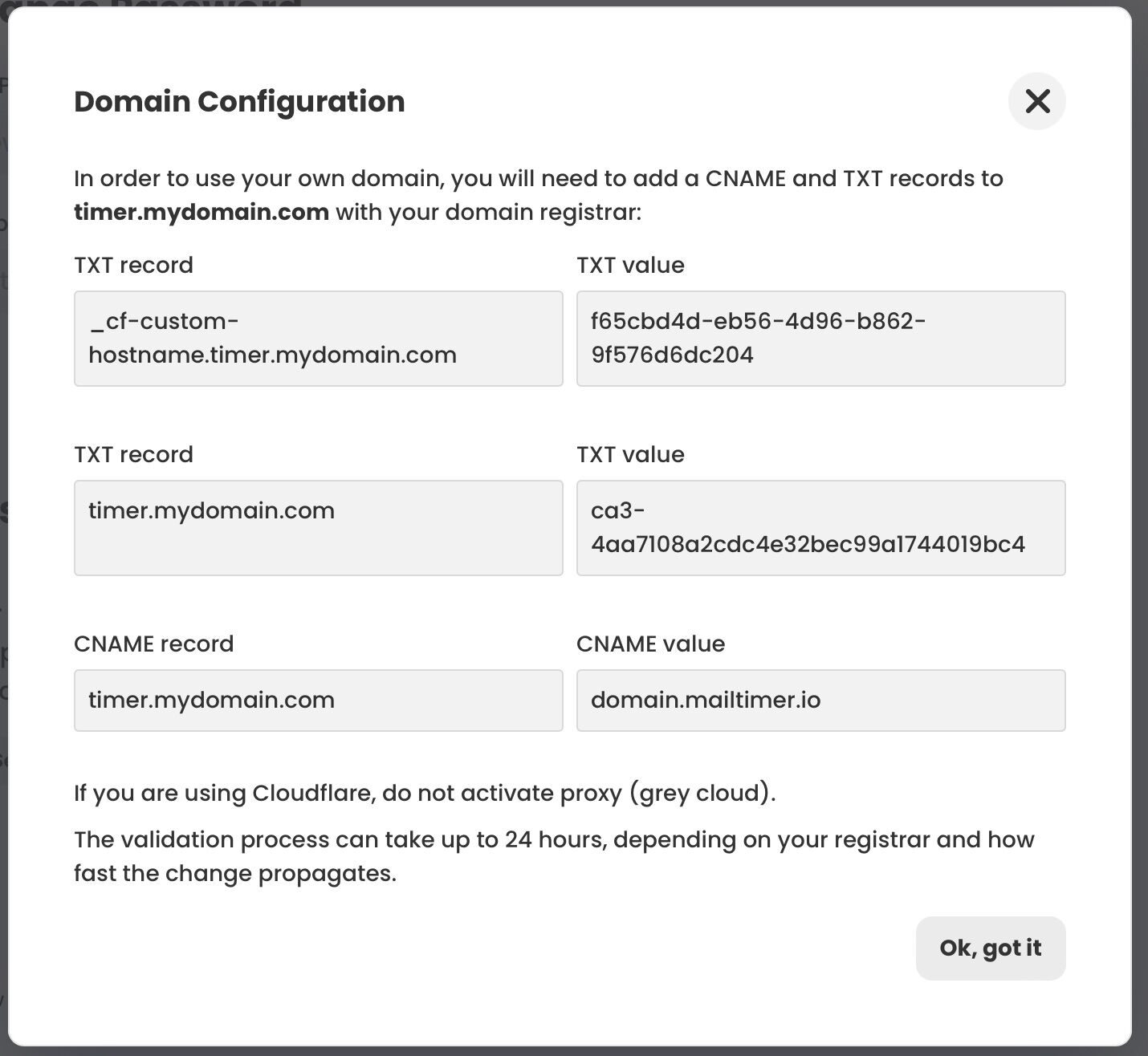Select the timer.mydomain.com TXT record field
Screen dimensions: 1148x1056
pos(318,527)
